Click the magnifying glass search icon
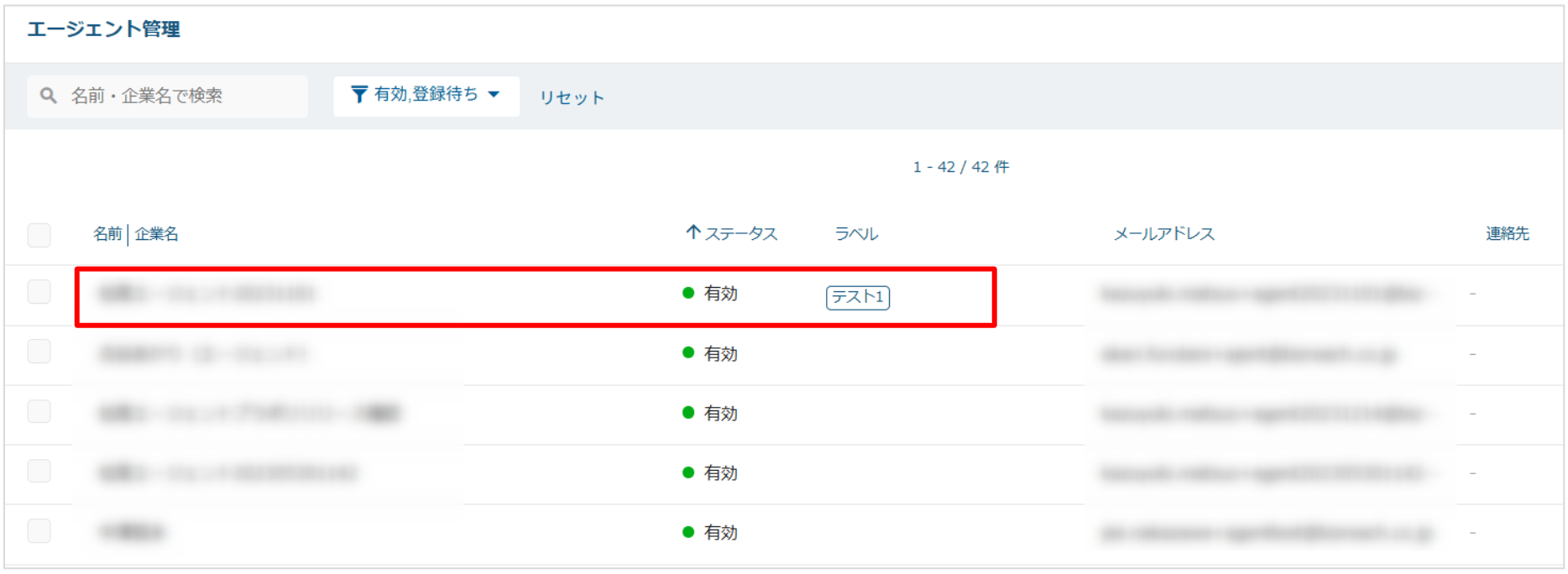 click(x=49, y=96)
